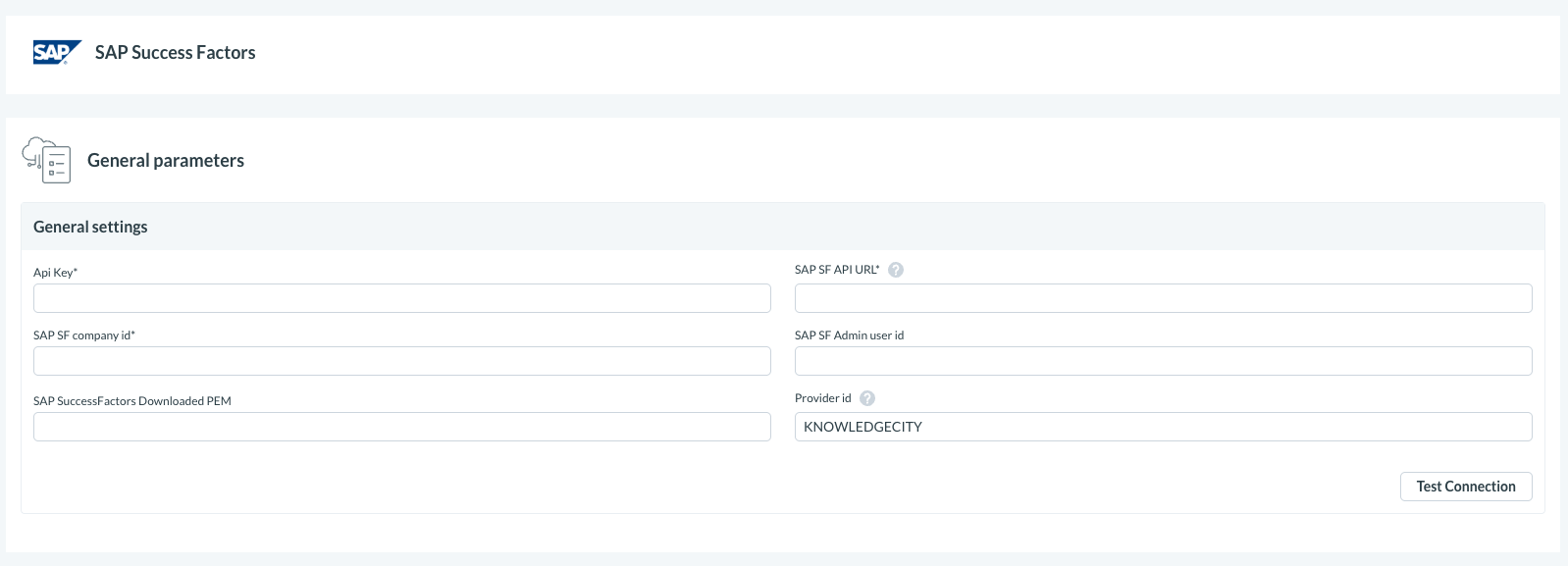Click the Test Connection button
Screen dimensions: 1568x566
pyautogui.click(x=1466, y=487)
